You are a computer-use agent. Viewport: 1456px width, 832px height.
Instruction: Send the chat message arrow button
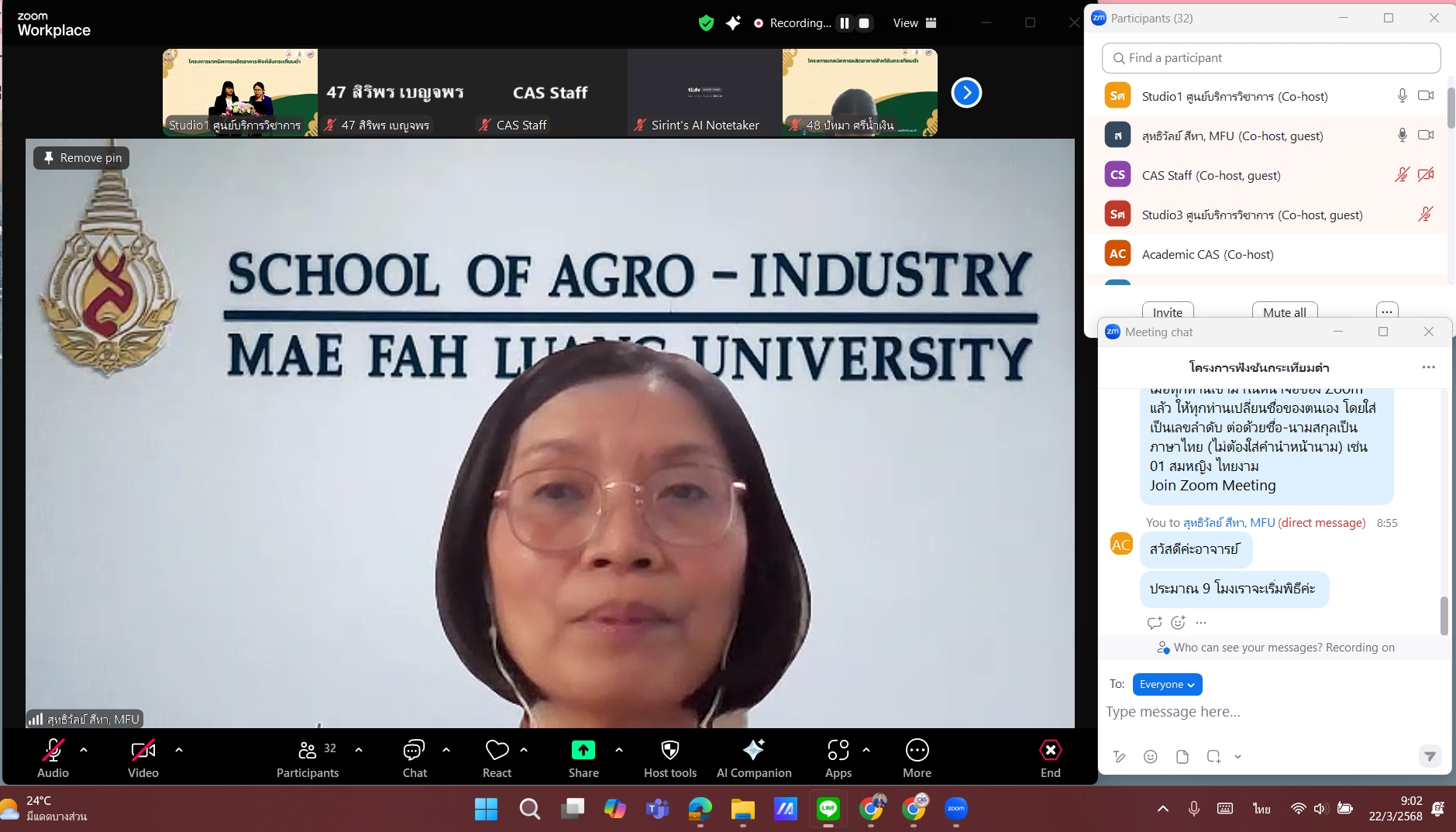pos(1430,756)
